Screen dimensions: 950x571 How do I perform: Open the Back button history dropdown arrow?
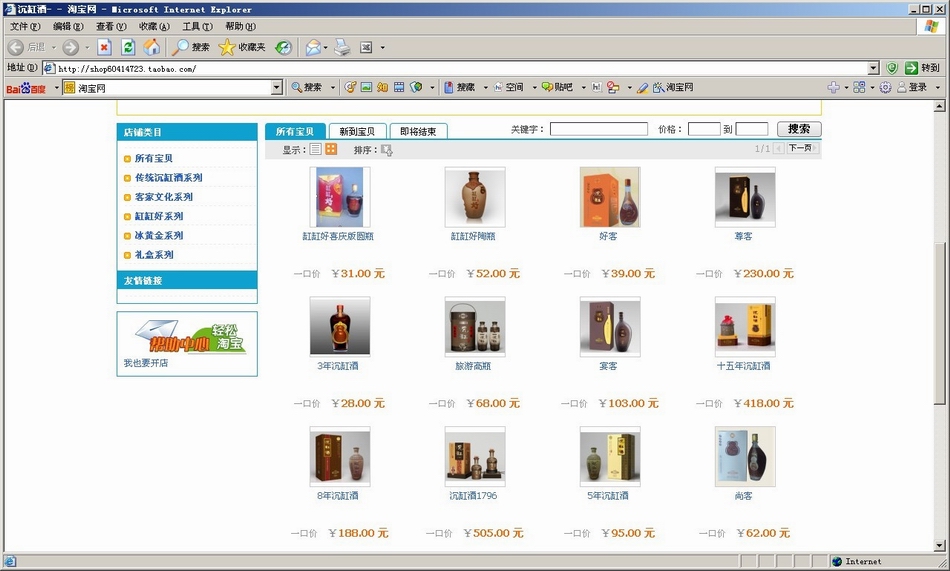click(x=54, y=47)
